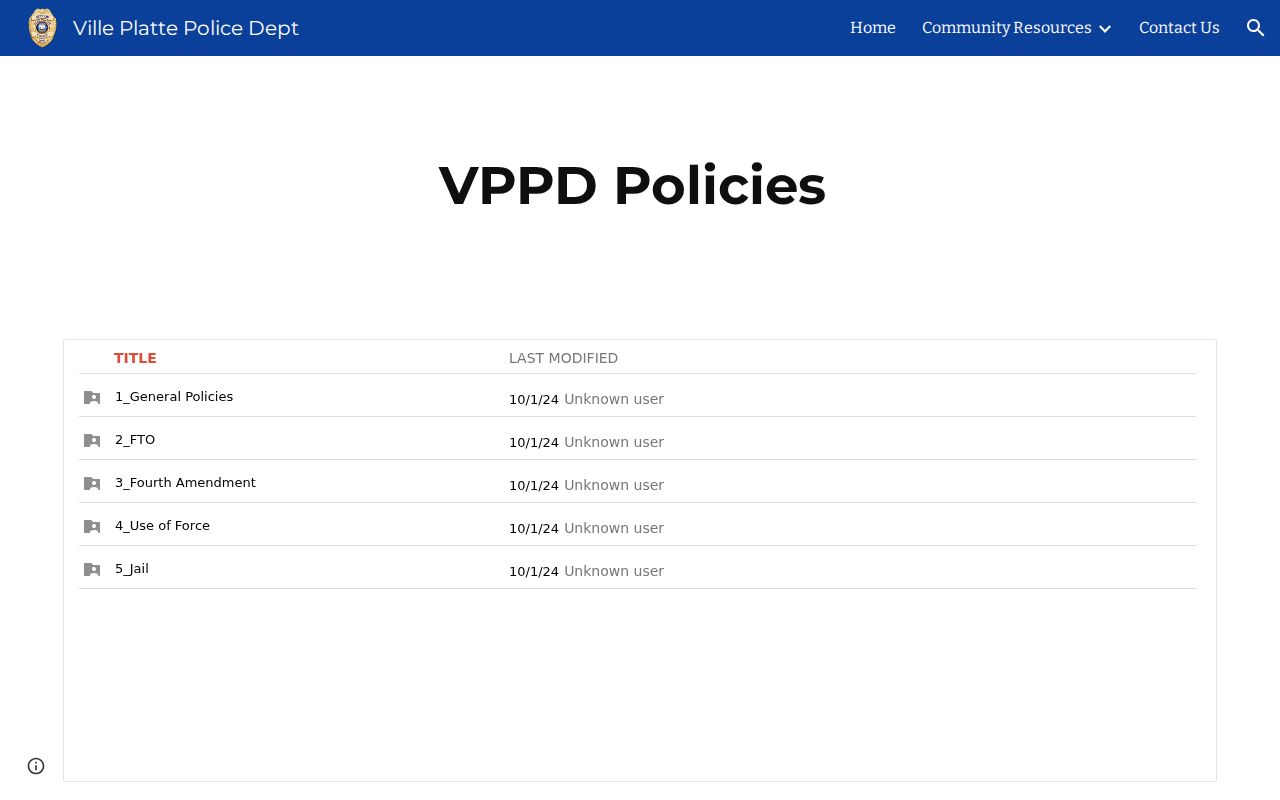Open the 4_Use of Force folder

162,526
